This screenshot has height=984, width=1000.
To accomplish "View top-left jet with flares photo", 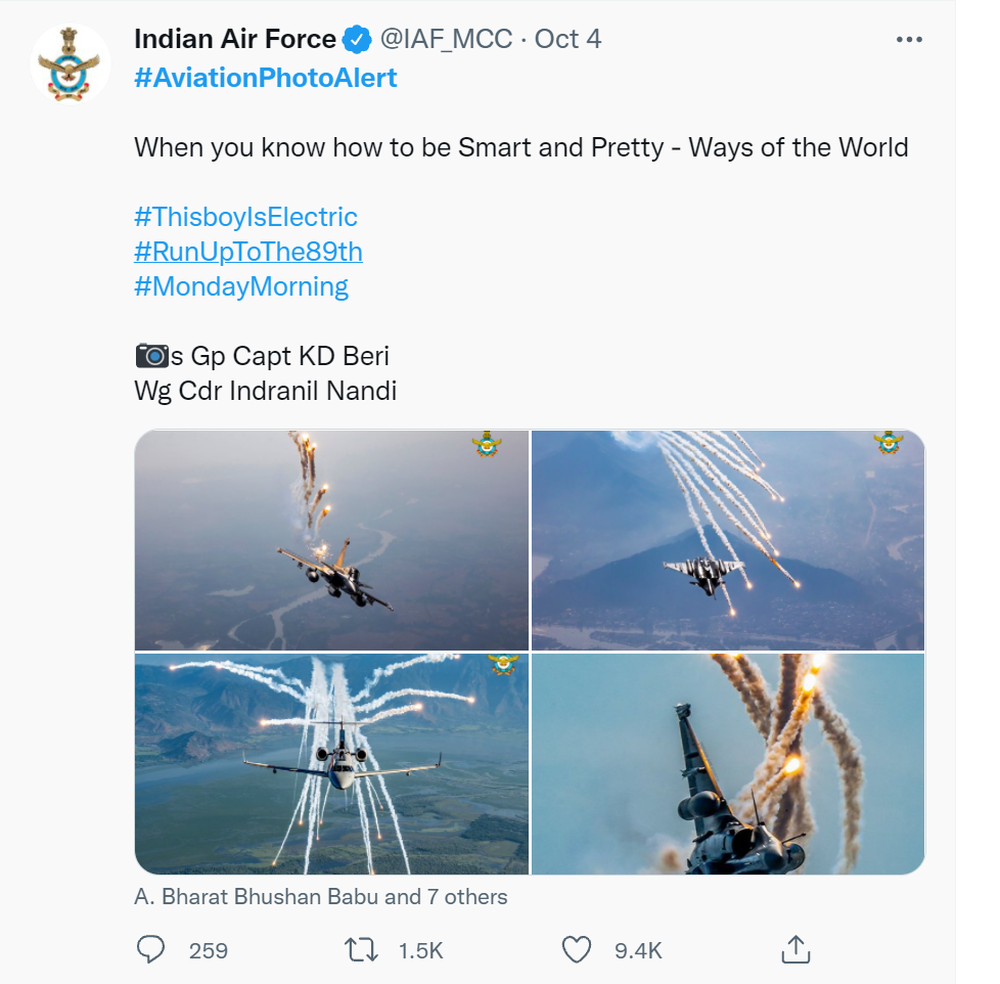I will [331, 540].
